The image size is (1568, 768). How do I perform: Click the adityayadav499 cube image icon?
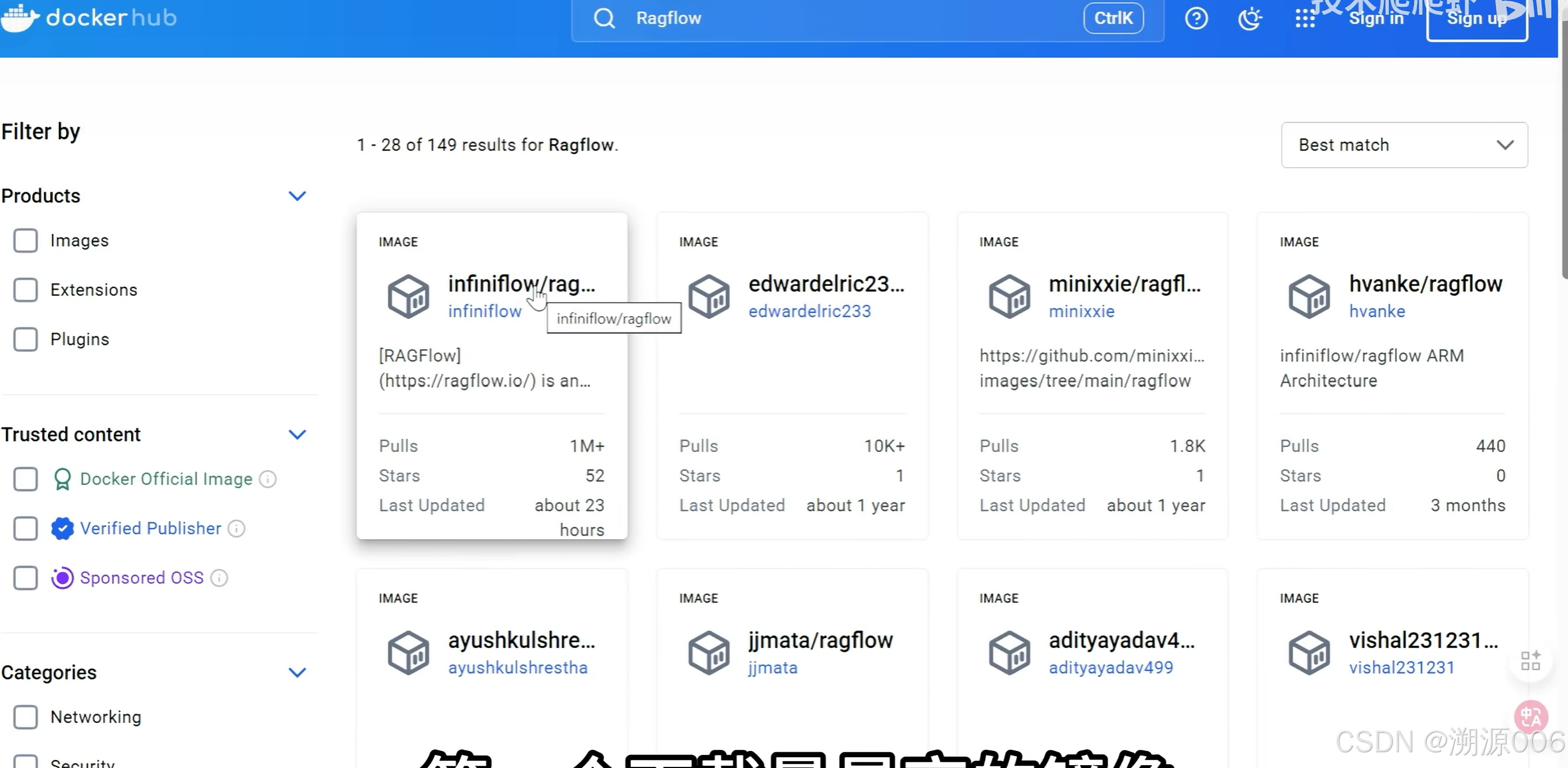(x=1009, y=653)
